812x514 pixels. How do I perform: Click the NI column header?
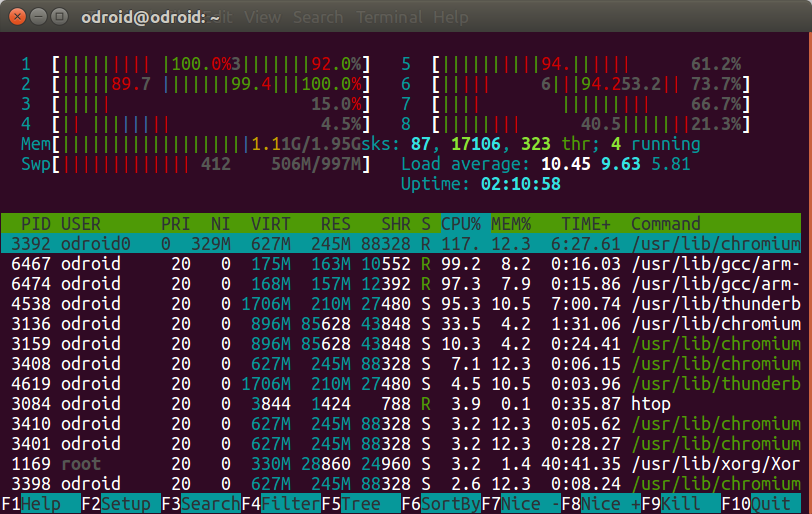(x=221, y=224)
